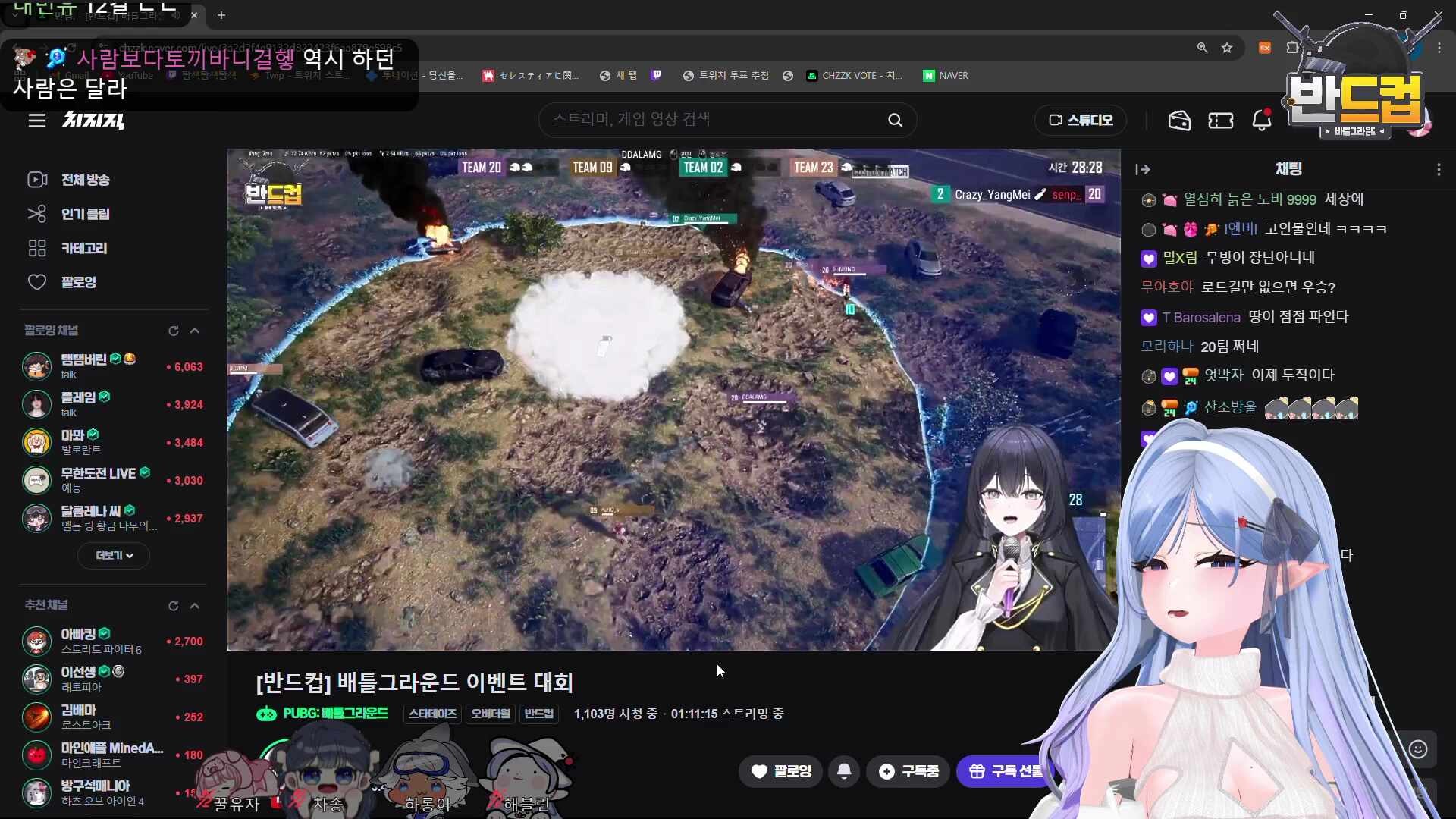This screenshot has width=1456, height=819.
Task: Collapse the 팔로잉 채널 section
Action: (195, 331)
